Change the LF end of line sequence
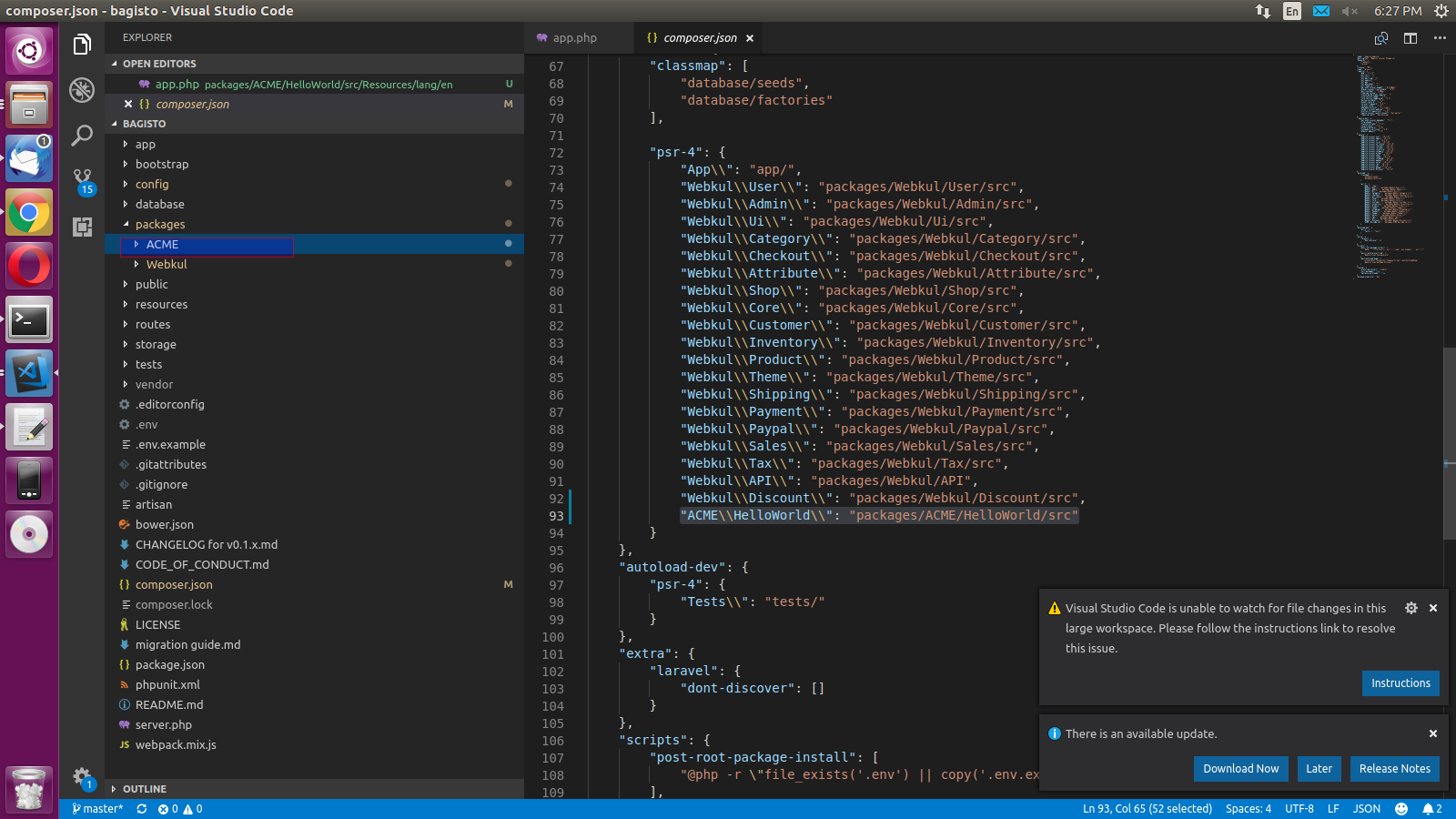Image resolution: width=1456 pixels, height=819 pixels. click(1333, 809)
